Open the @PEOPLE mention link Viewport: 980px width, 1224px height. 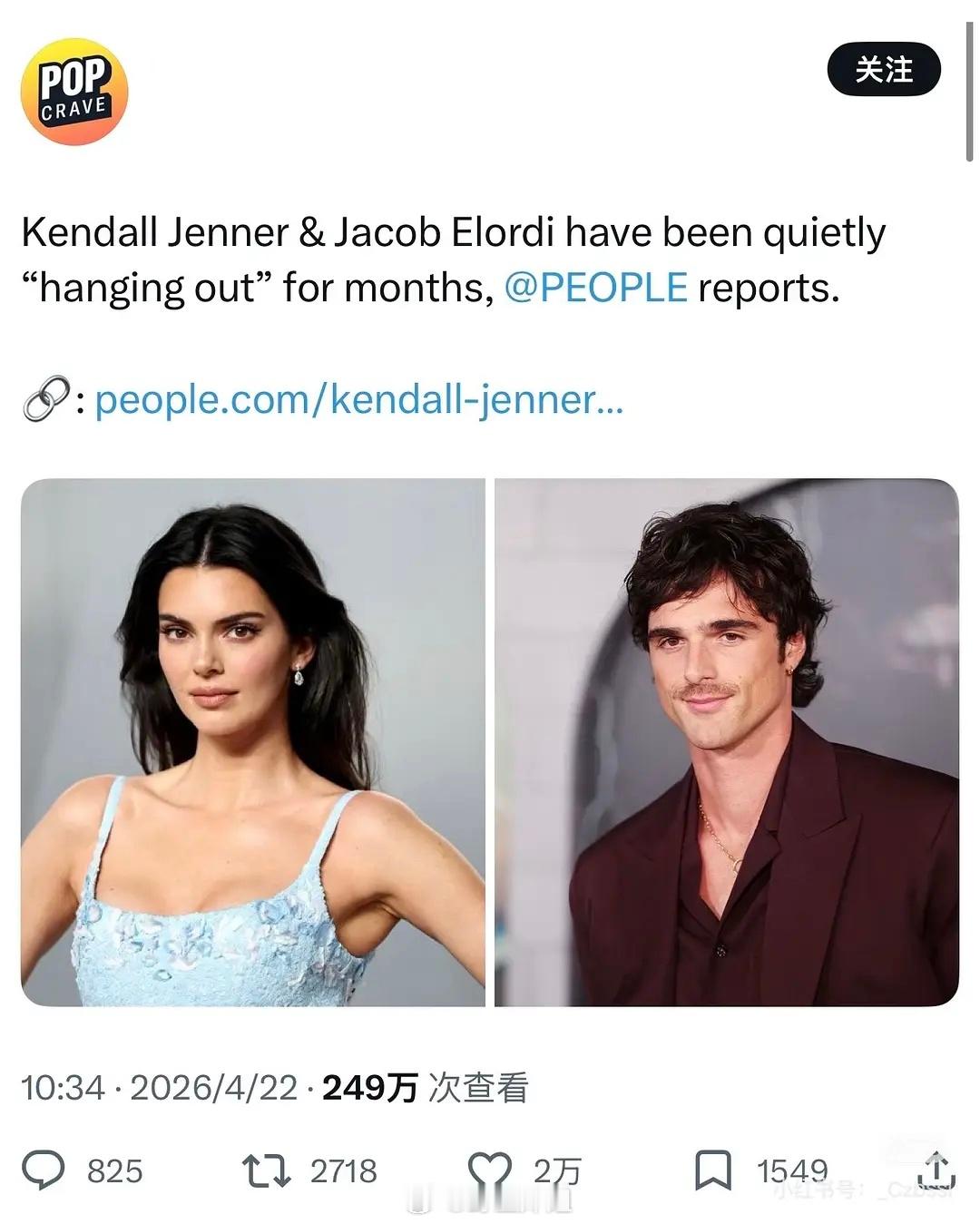[595, 288]
